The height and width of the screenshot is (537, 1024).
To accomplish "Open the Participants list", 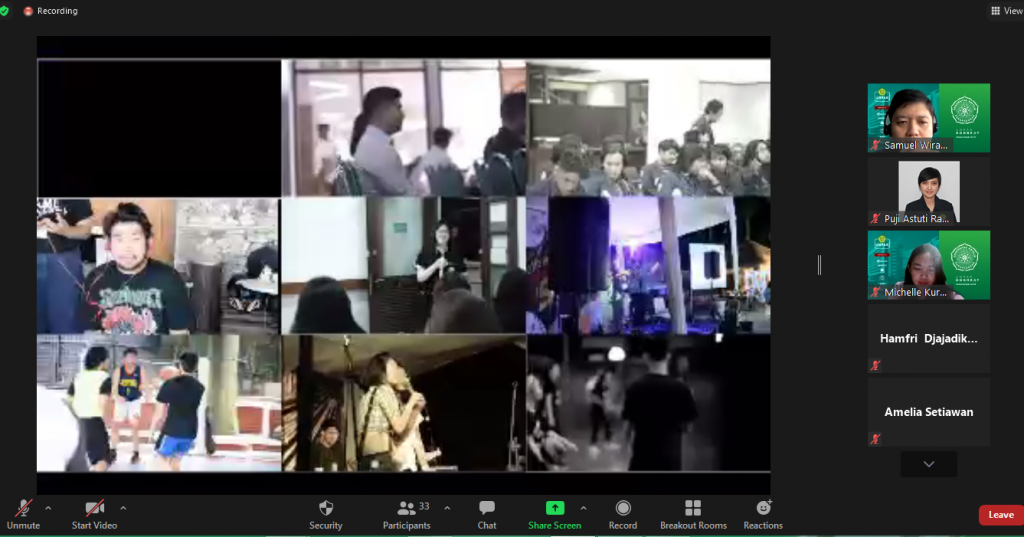I will pos(406,509).
